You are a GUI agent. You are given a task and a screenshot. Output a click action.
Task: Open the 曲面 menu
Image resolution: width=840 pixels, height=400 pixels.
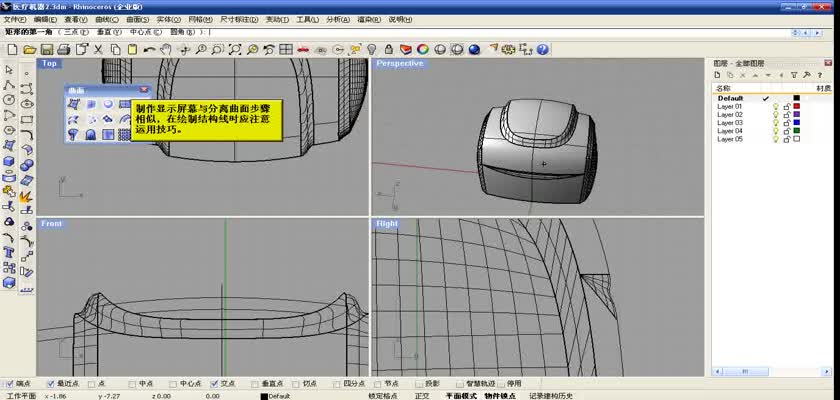point(136,19)
